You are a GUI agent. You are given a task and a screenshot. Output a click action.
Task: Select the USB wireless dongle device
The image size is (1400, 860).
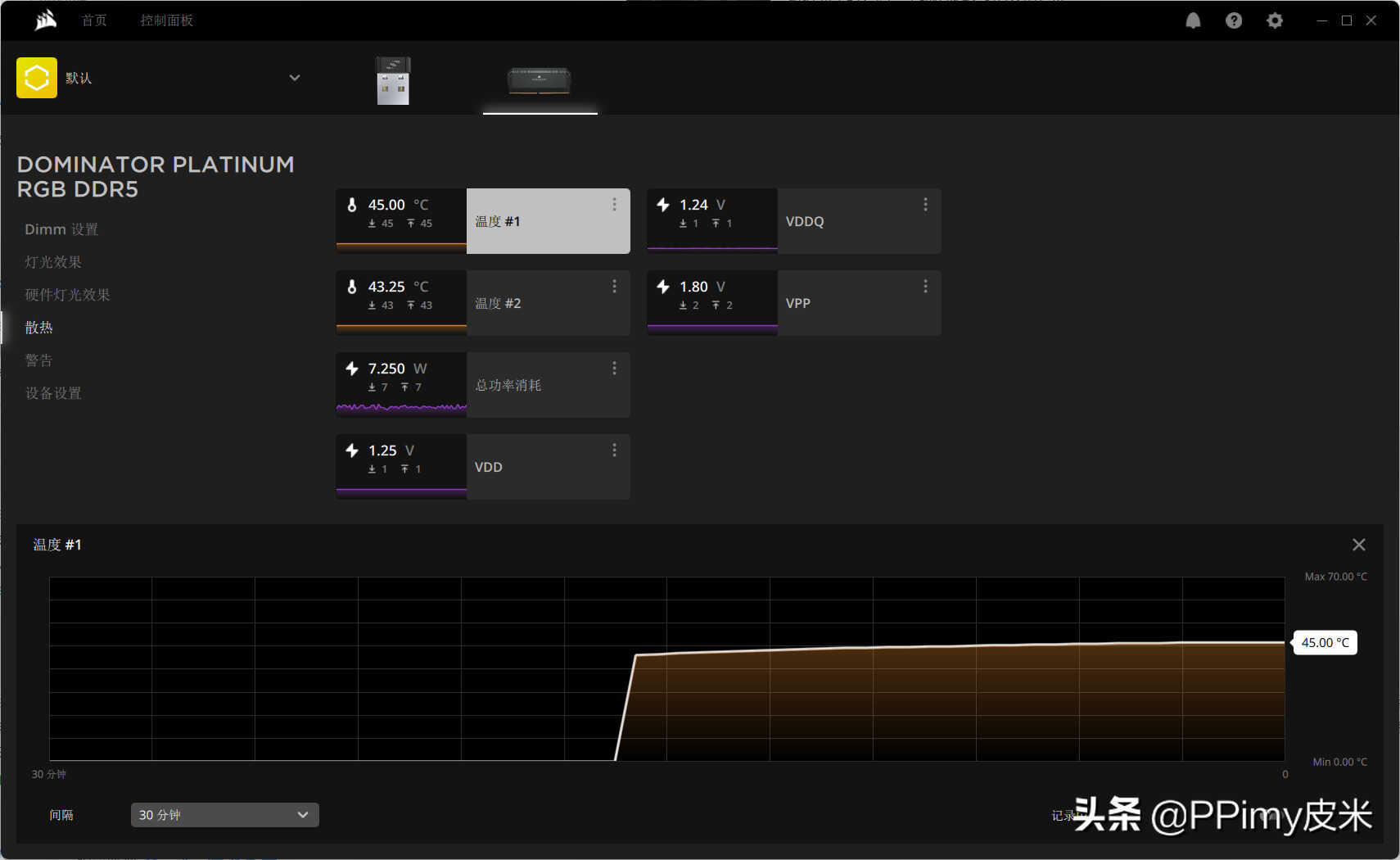click(393, 80)
